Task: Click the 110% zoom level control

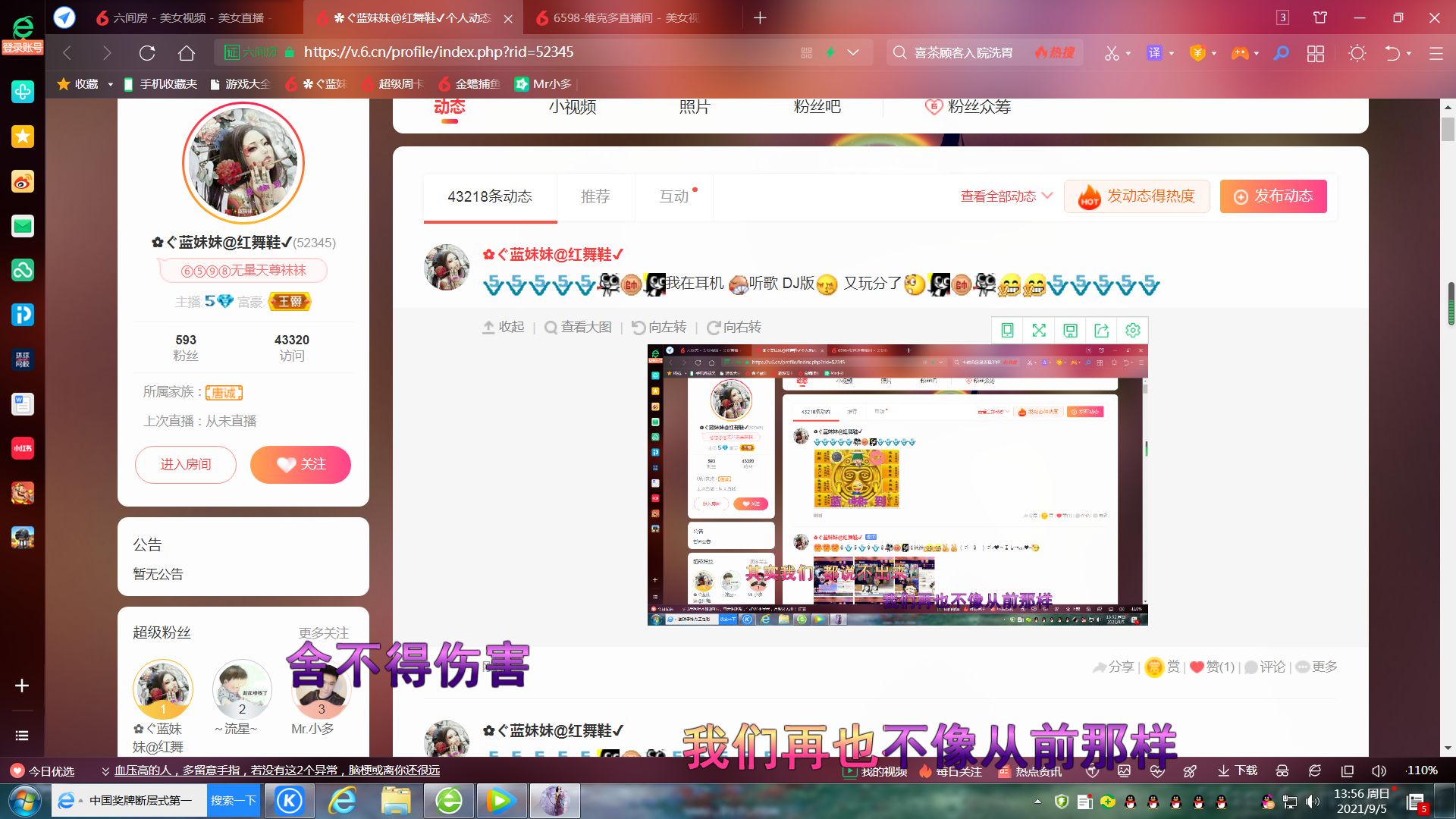Action: (1422, 770)
